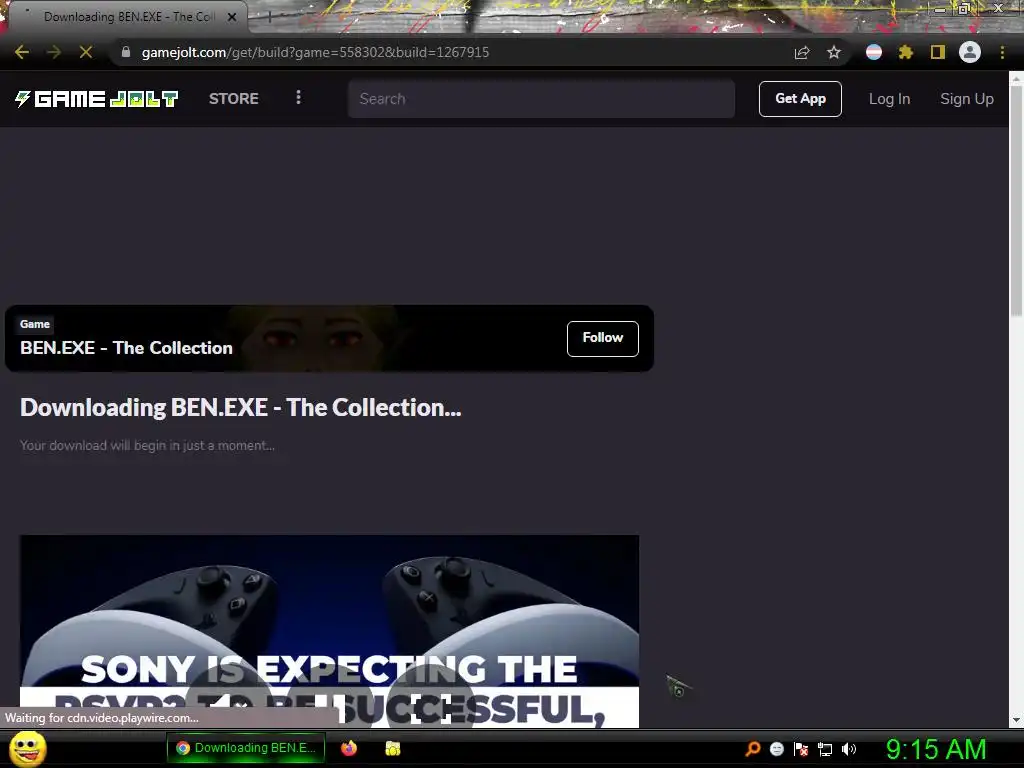Click the 'Downloading BEN.EXE - The Collection...' heading

240,408
